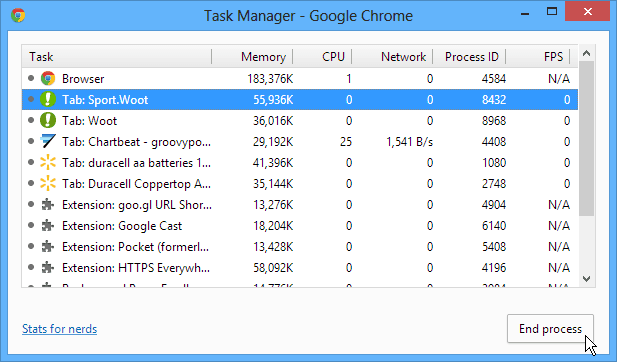Click the puzzle icon beside Google Cast extension
617x362 pixels.
pos(48,225)
